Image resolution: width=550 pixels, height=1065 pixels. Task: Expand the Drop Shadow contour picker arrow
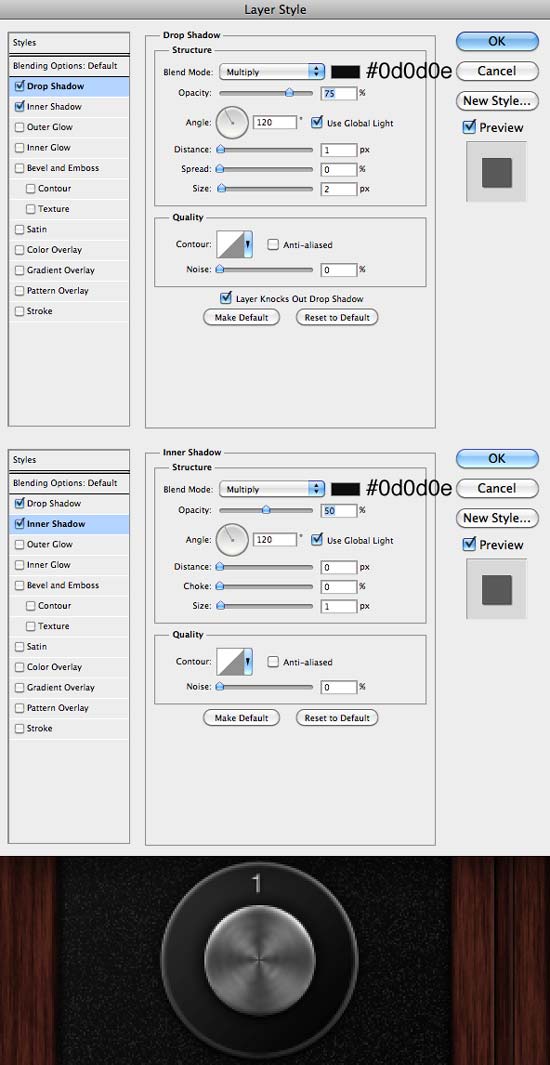pyautogui.click(x=248, y=245)
